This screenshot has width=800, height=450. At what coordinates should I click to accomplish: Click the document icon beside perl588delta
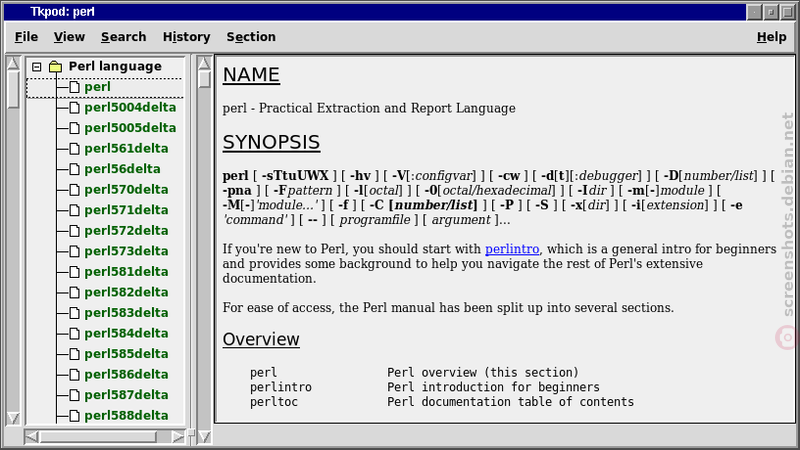(x=74, y=415)
